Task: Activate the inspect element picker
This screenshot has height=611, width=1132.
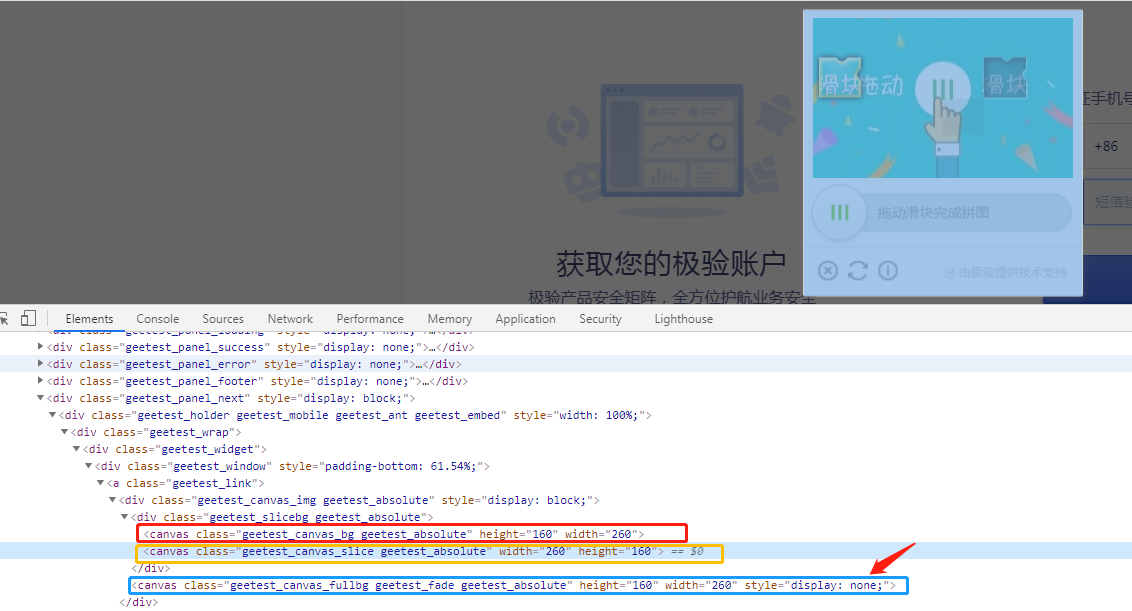Action: click(x=5, y=318)
